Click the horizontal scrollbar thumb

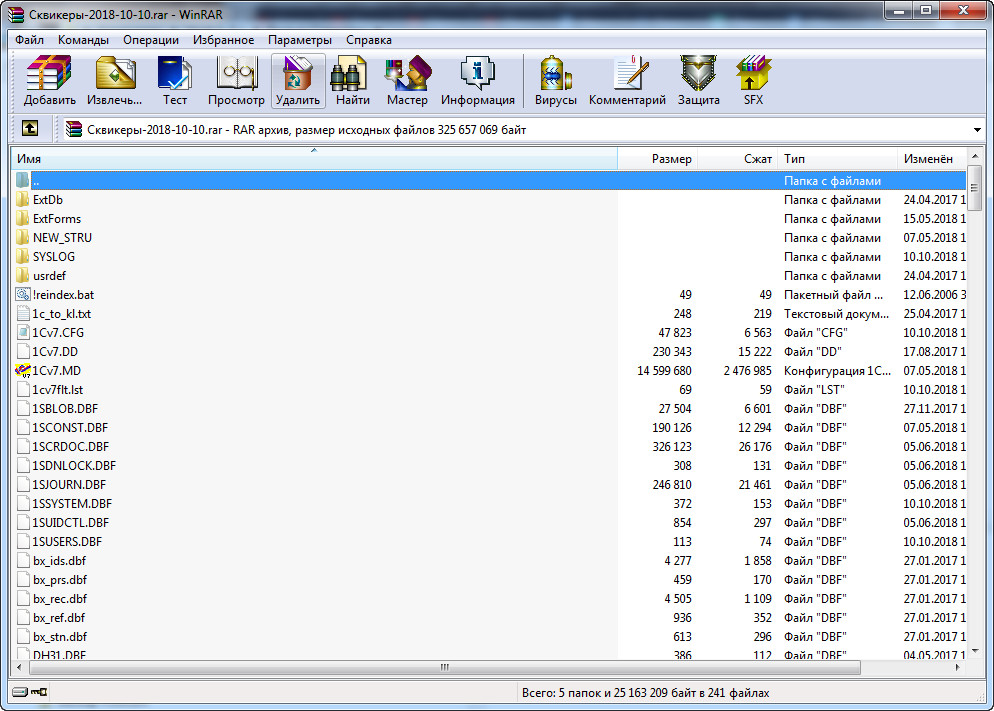[444, 667]
